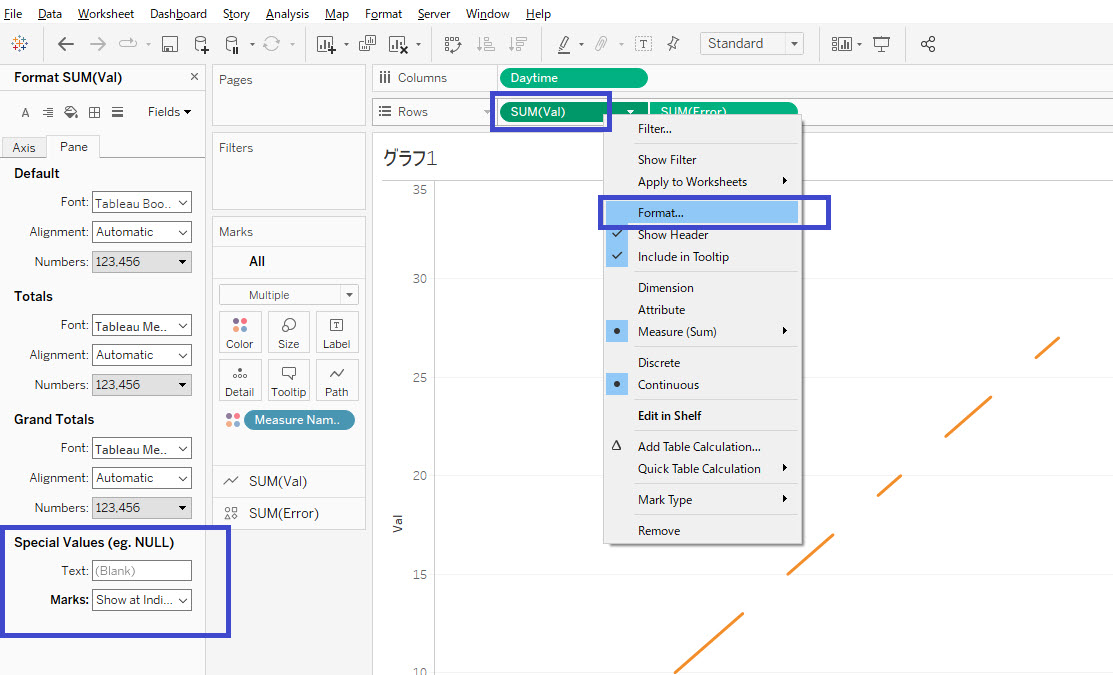Open the Standard fit dropdown in toolbar
Viewport: 1113px width, 675px height.
point(752,44)
